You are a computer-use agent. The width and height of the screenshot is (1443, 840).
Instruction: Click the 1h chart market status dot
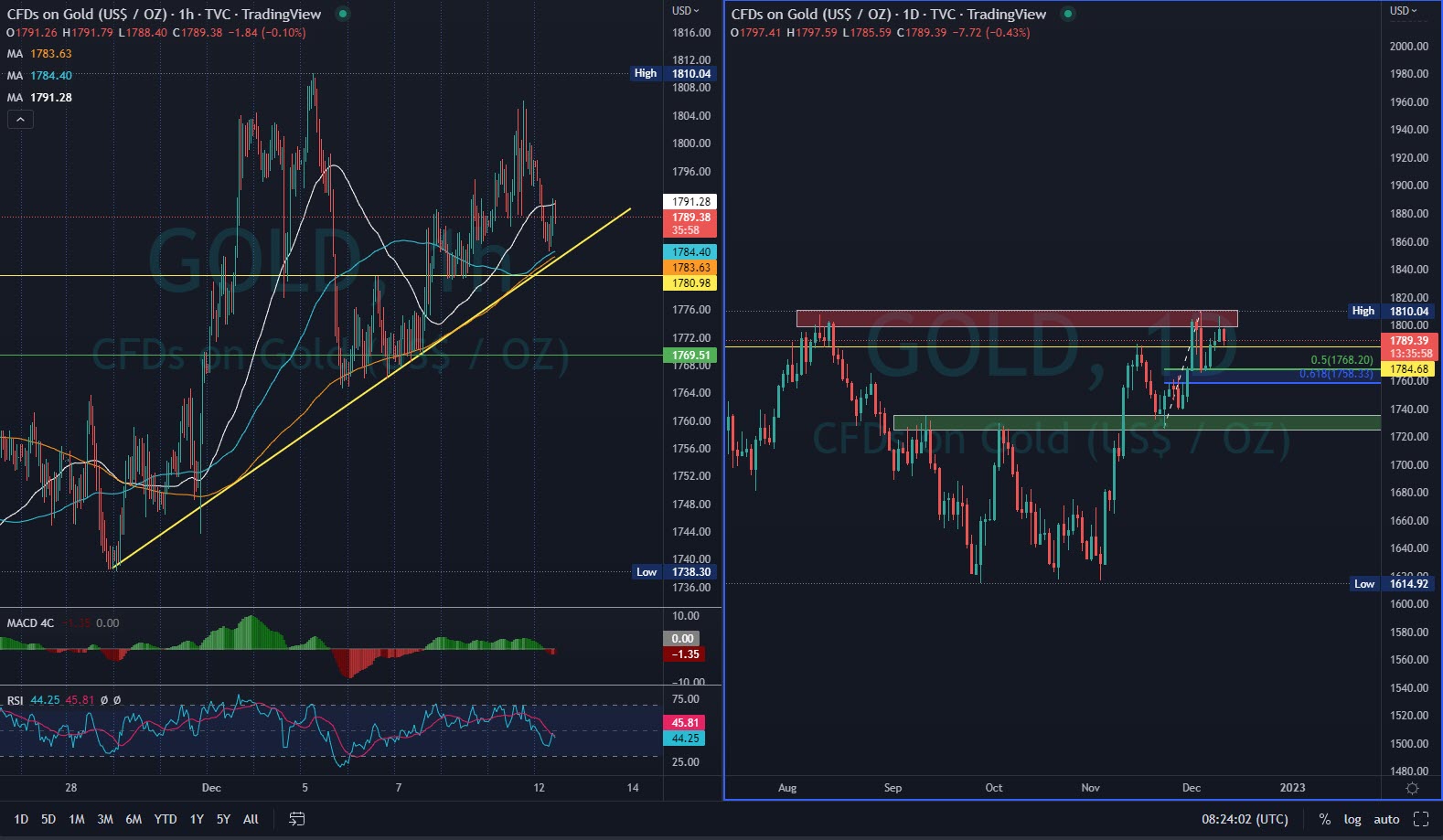[x=342, y=14]
